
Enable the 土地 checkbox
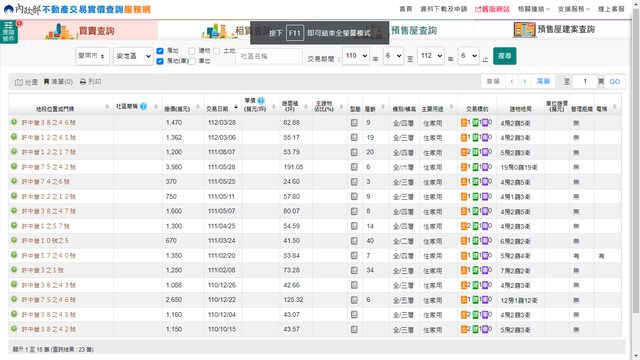[x=217, y=51]
